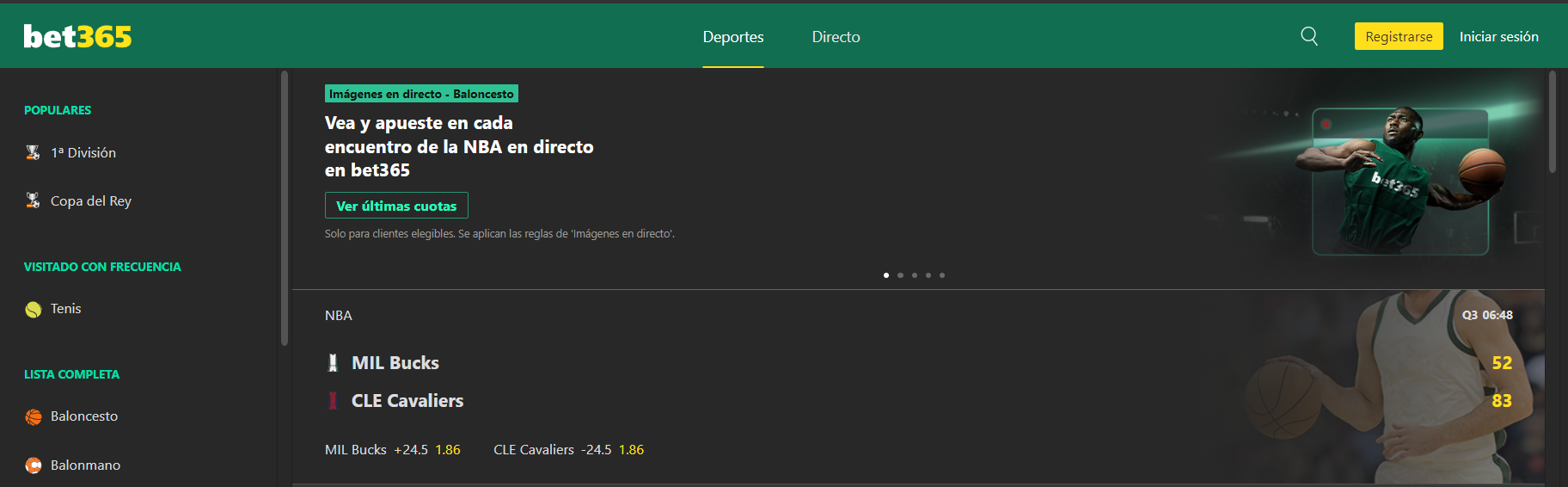Viewport: 1568px width, 487px height.
Task: Switch to the Deportes tab
Action: point(733,37)
